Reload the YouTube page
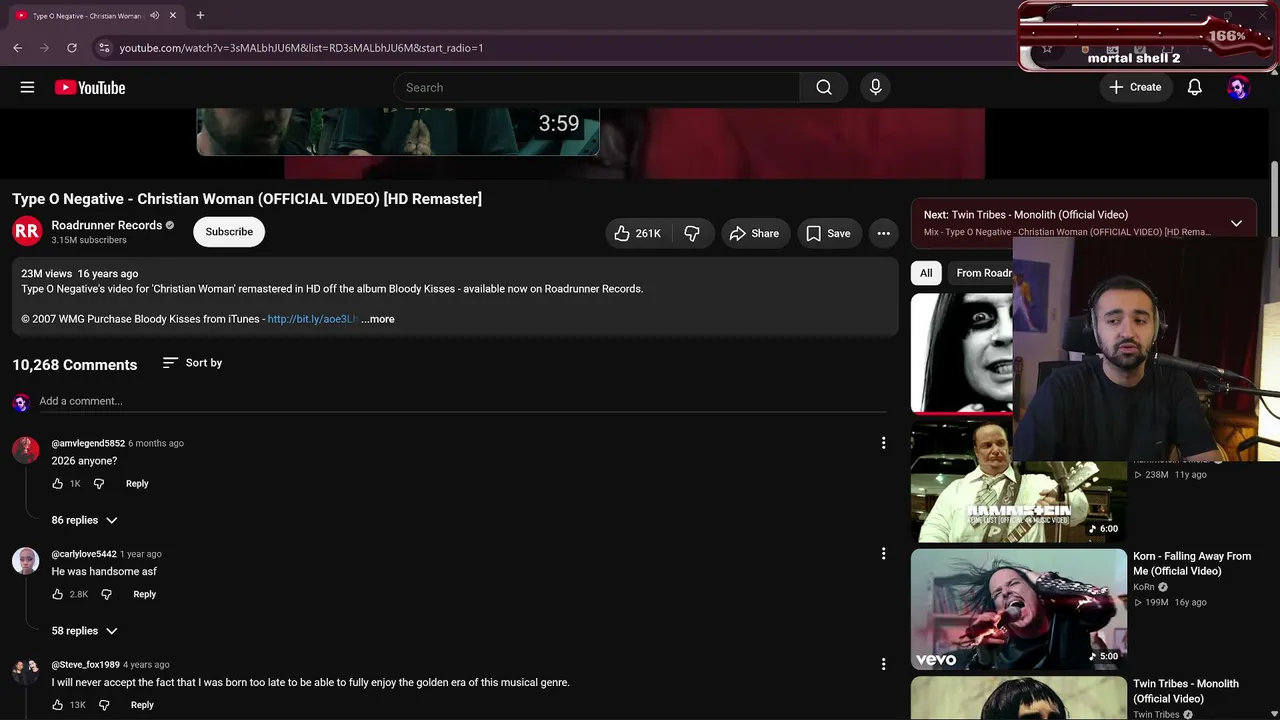This screenshot has width=1280, height=720. [72, 47]
